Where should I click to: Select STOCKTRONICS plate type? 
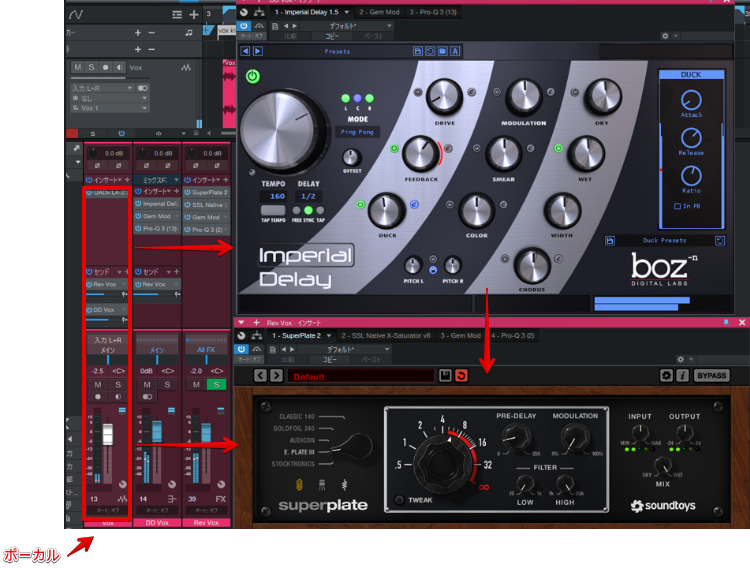[293, 464]
